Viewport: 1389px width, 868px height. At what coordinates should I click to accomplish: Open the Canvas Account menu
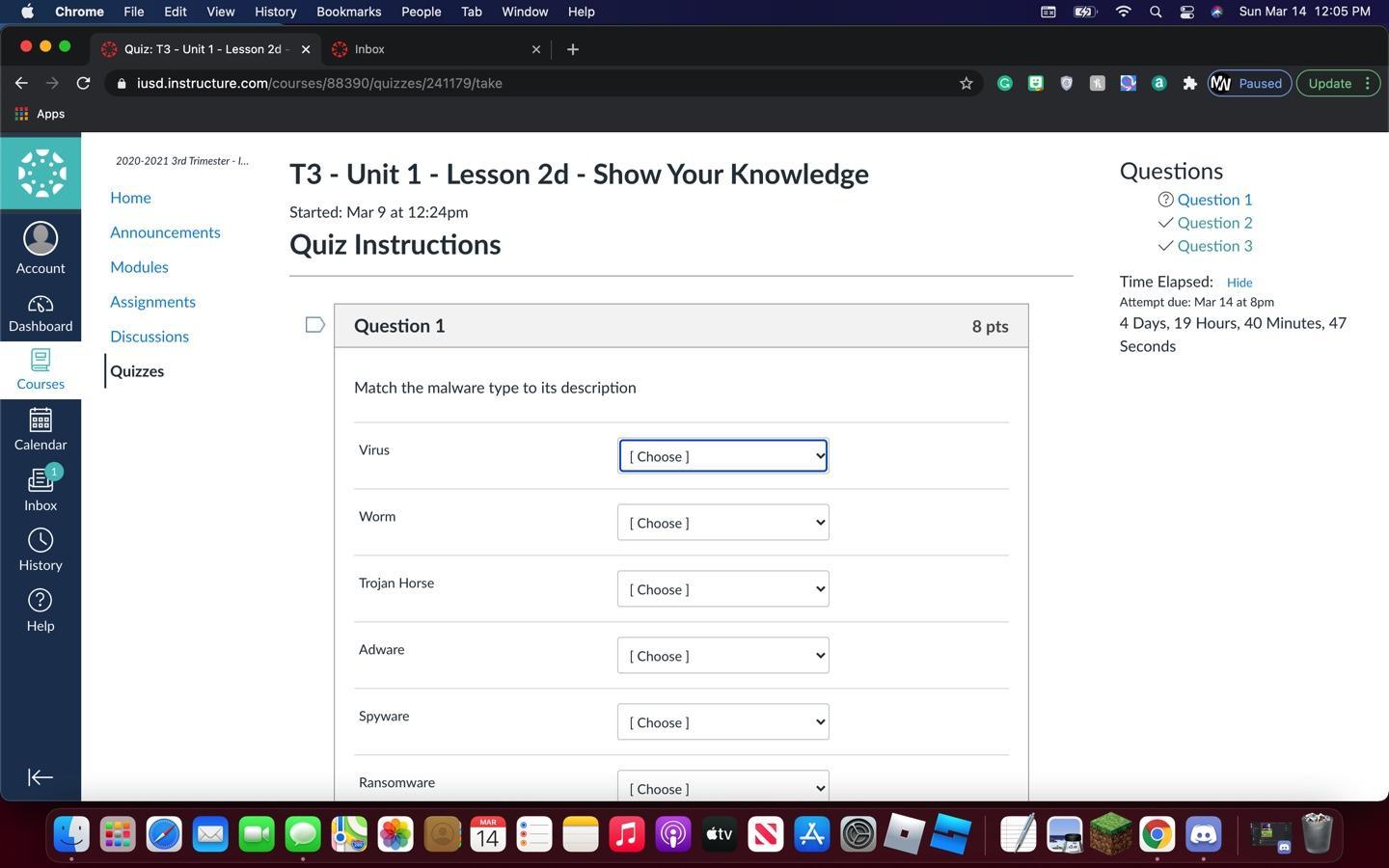[x=41, y=248]
